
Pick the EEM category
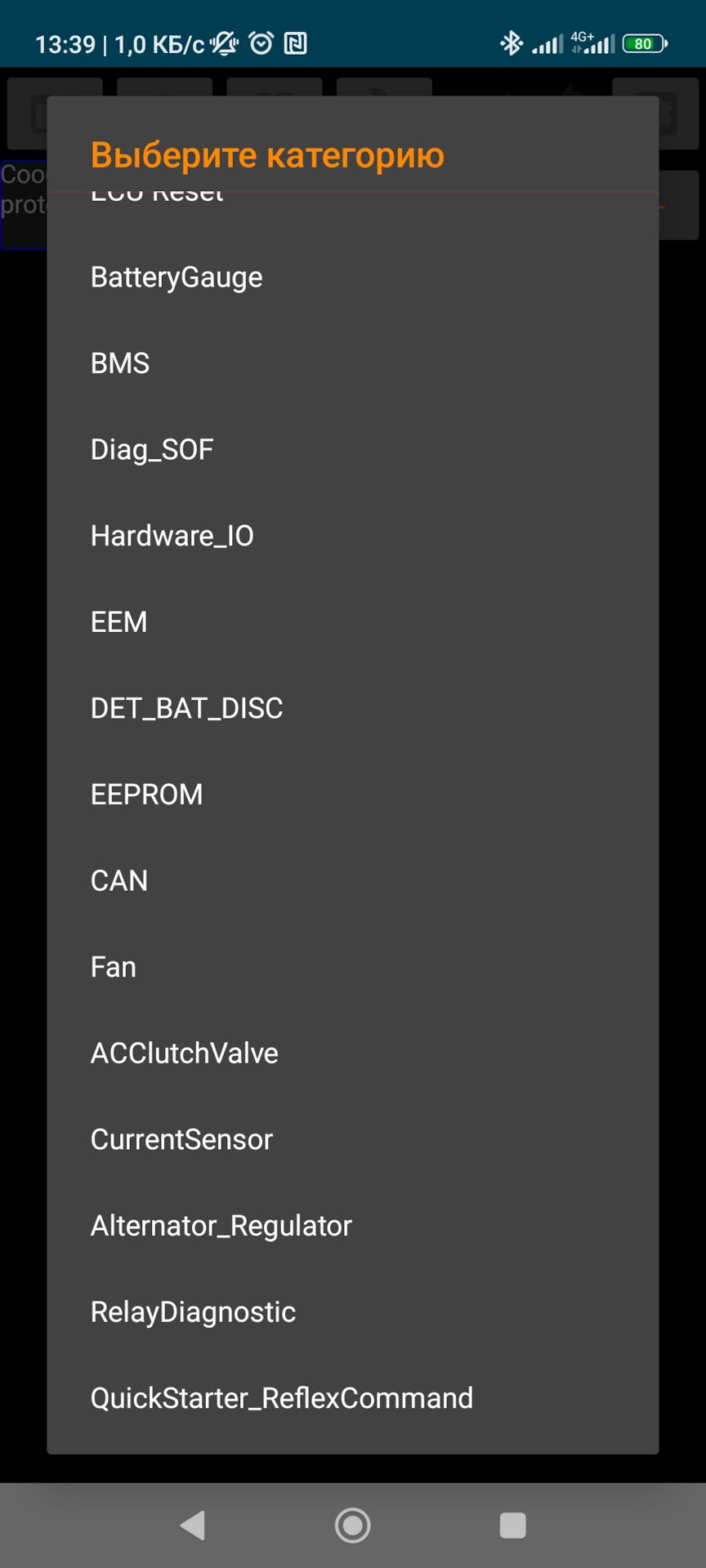119,622
